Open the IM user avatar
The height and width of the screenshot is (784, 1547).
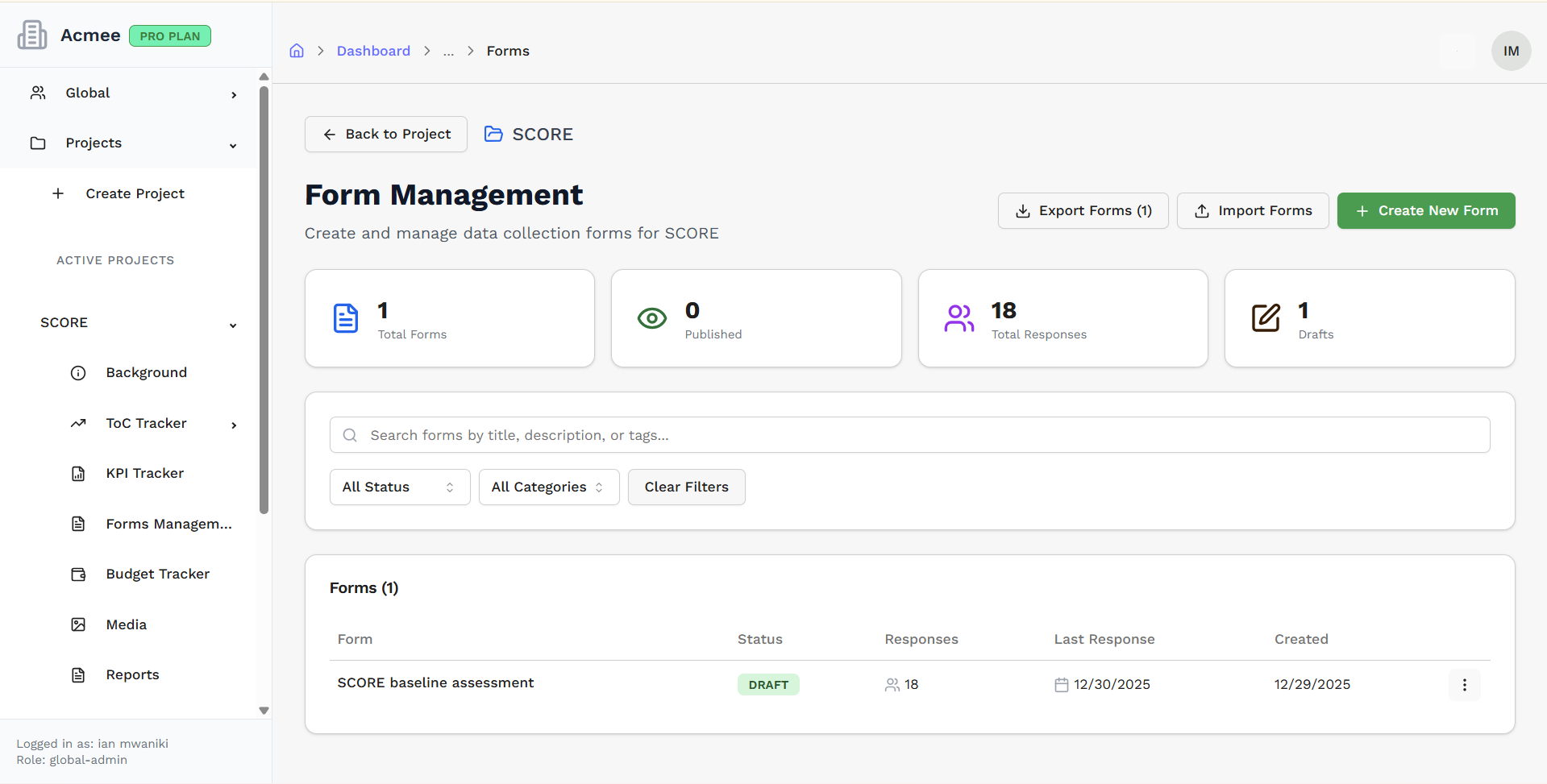point(1512,51)
